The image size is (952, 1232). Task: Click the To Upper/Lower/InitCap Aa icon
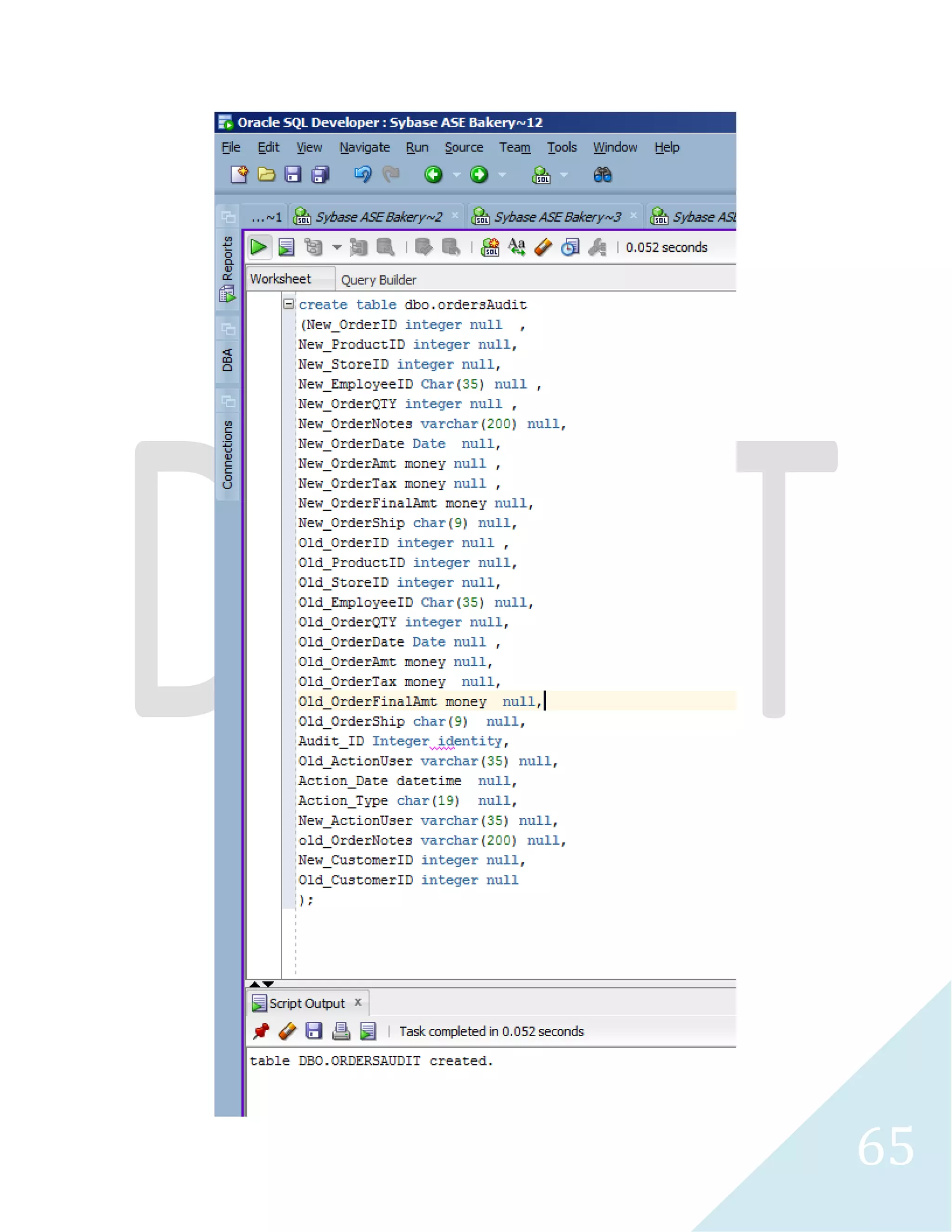pyautogui.click(x=516, y=247)
